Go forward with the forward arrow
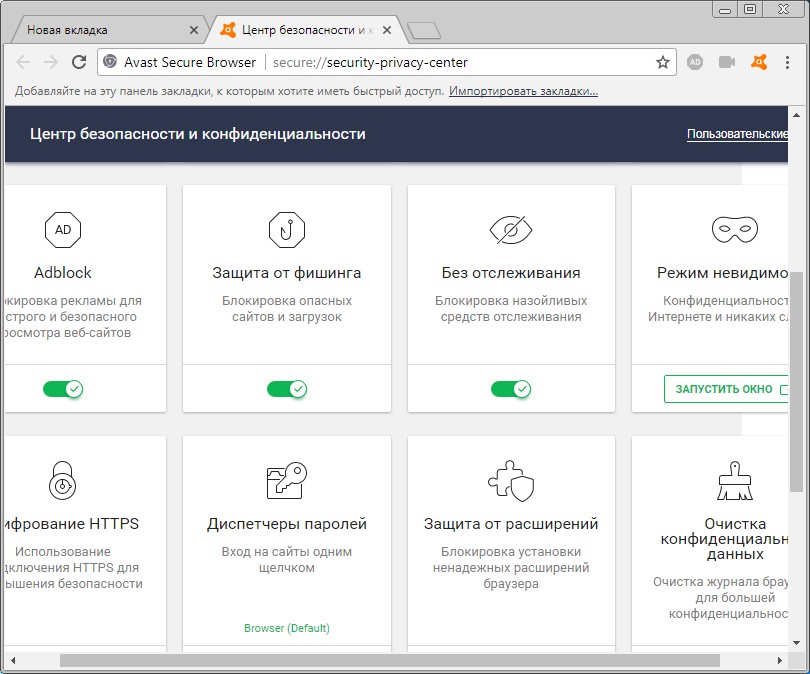The height and width of the screenshot is (674, 810). coord(51,62)
